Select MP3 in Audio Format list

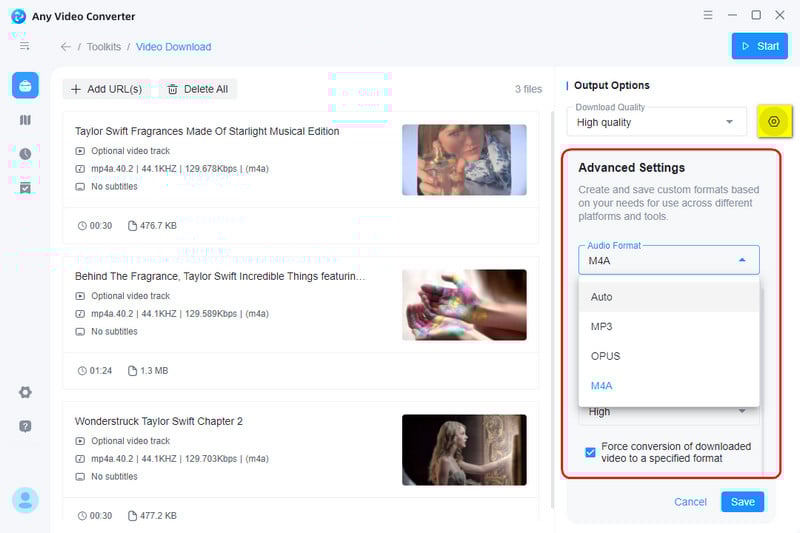point(669,326)
